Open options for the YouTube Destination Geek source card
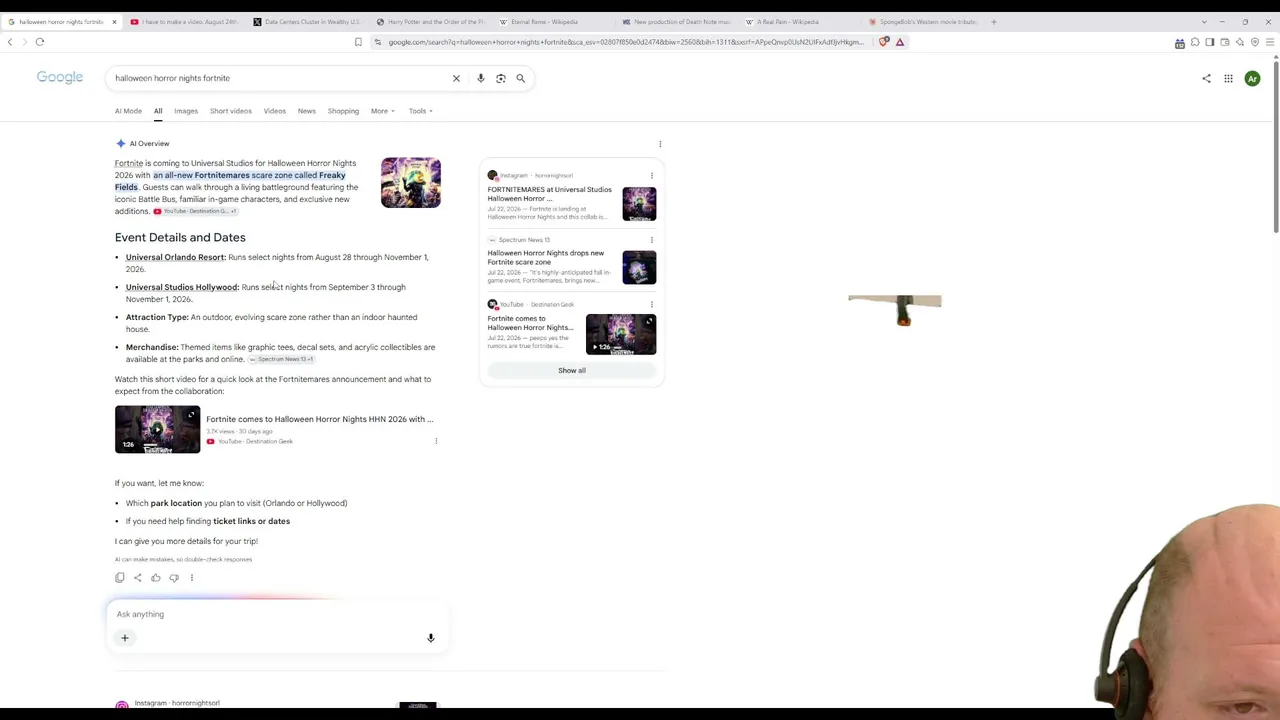1280x720 pixels. coord(652,304)
